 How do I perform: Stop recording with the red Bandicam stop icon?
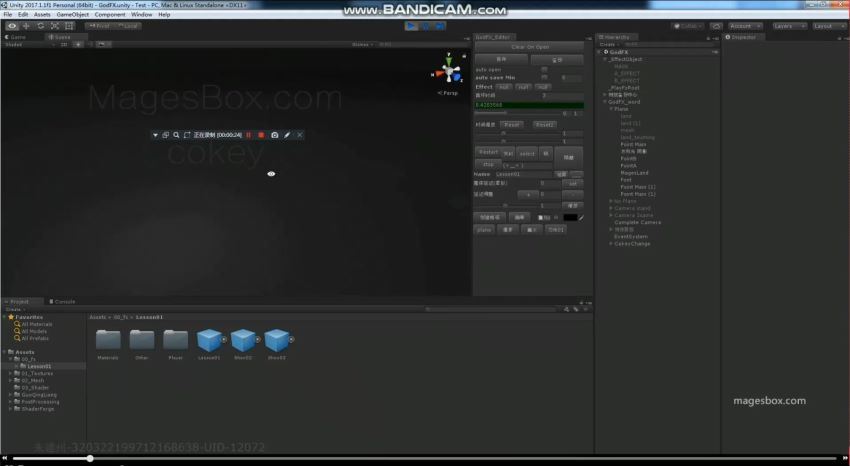(261, 135)
